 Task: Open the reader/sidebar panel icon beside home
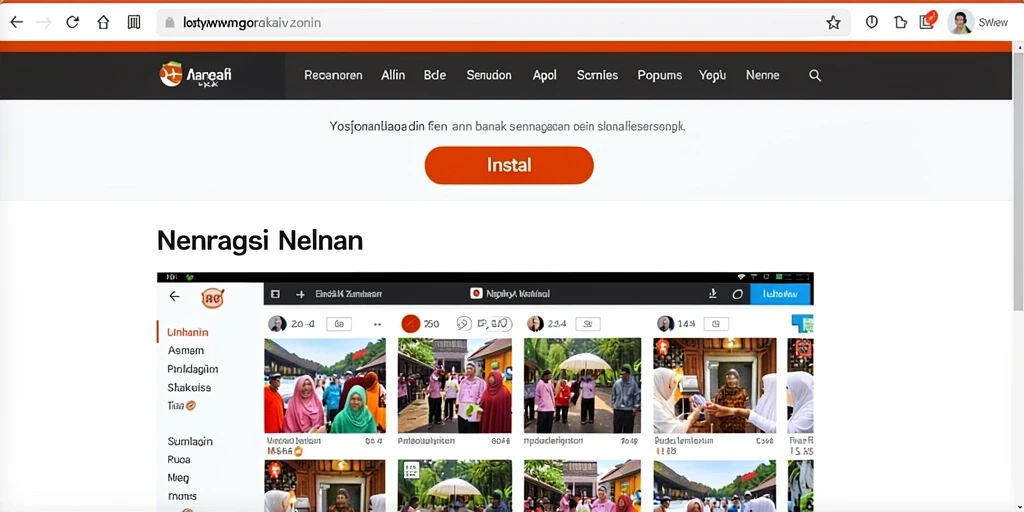coord(134,22)
